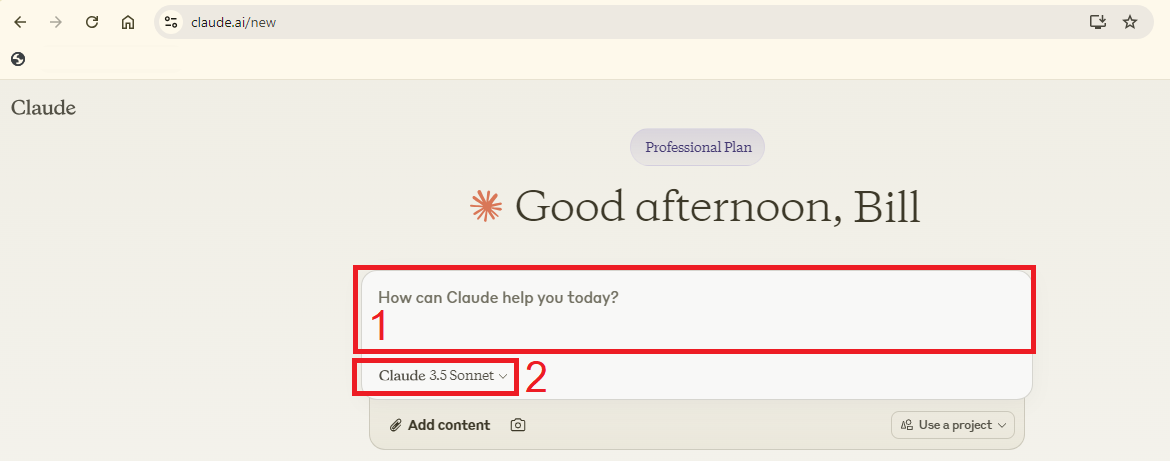View site information for claude.ai
Image resolution: width=1170 pixels, height=461 pixels.
click(x=171, y=22)
